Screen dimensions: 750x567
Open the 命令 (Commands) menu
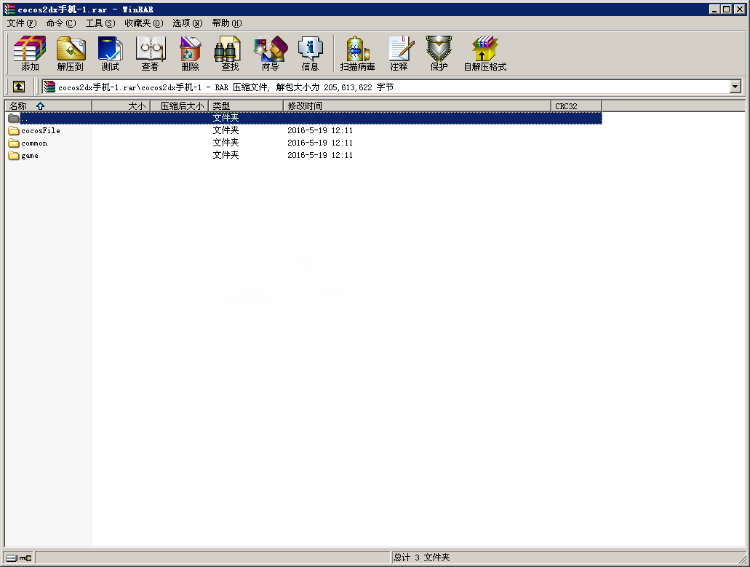61,23
